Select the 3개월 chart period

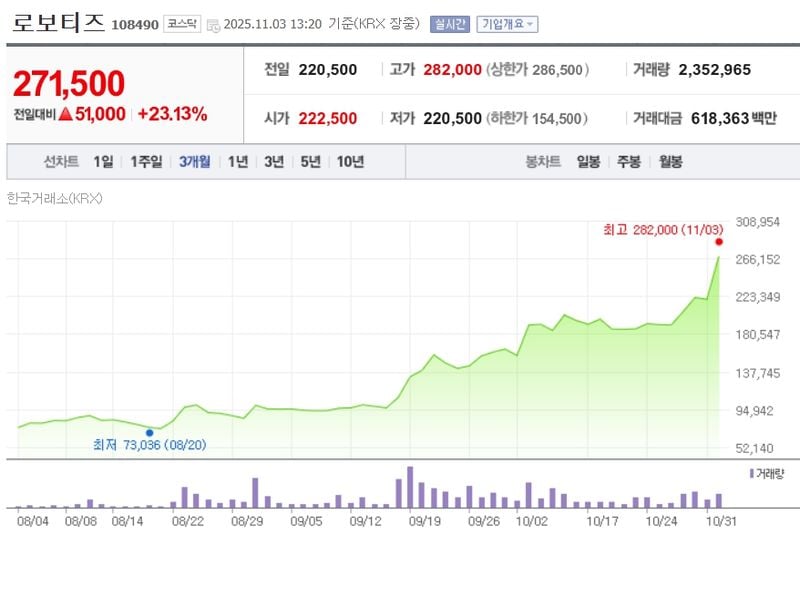click(x=194, y=162)
